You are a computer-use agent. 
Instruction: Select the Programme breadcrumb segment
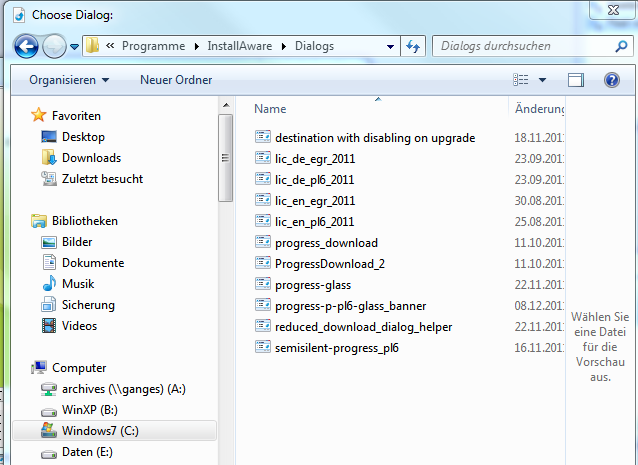(x=153, y=46)
